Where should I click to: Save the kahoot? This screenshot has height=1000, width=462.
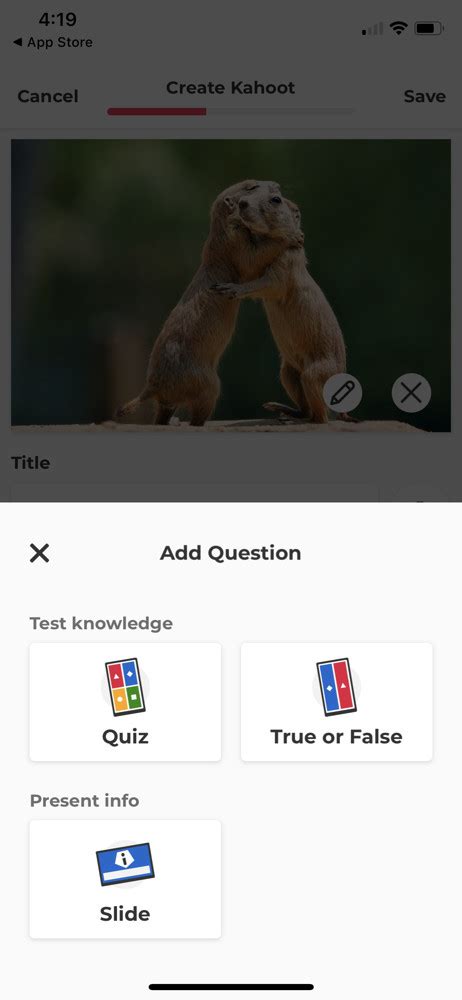424,96
